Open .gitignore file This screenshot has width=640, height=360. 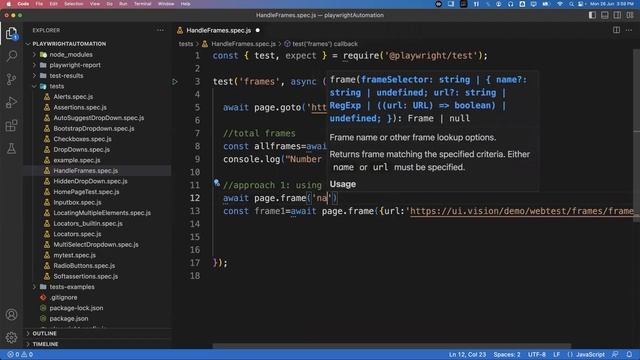(64, 298)
